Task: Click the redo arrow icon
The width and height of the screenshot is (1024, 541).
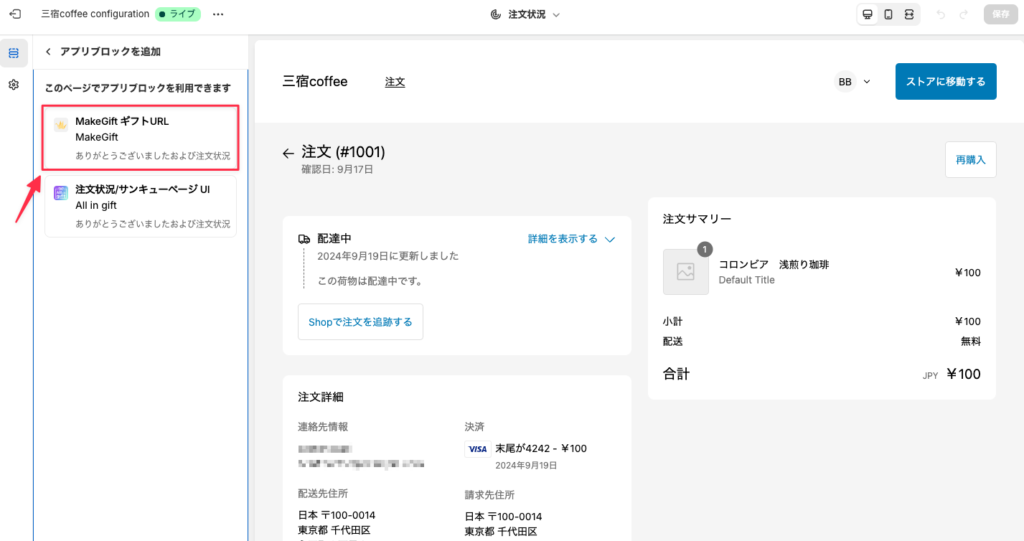Action: click(x=963, y=14)
